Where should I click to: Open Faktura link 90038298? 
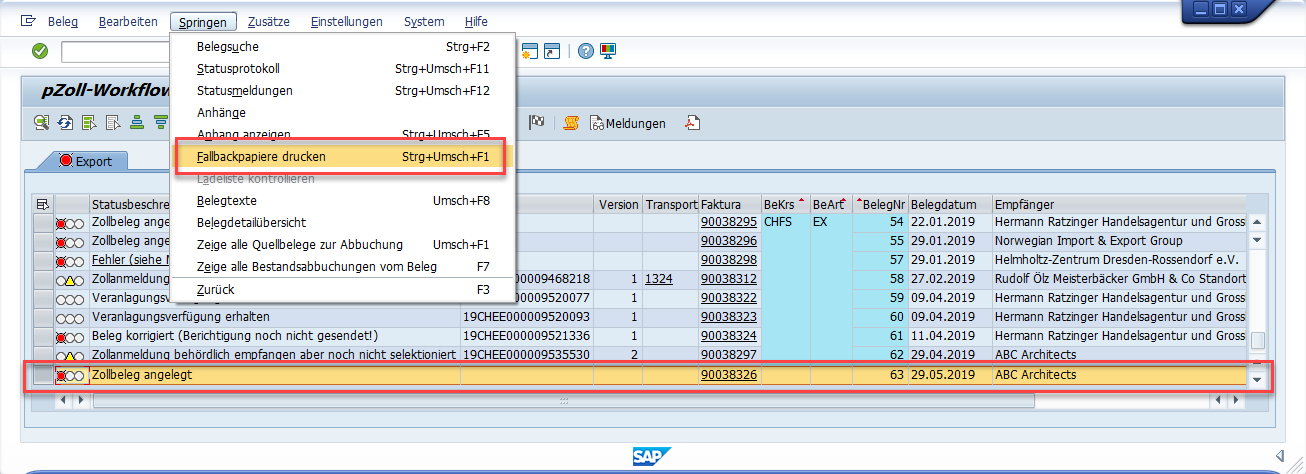pyautogui.click(x=729, y=260)
